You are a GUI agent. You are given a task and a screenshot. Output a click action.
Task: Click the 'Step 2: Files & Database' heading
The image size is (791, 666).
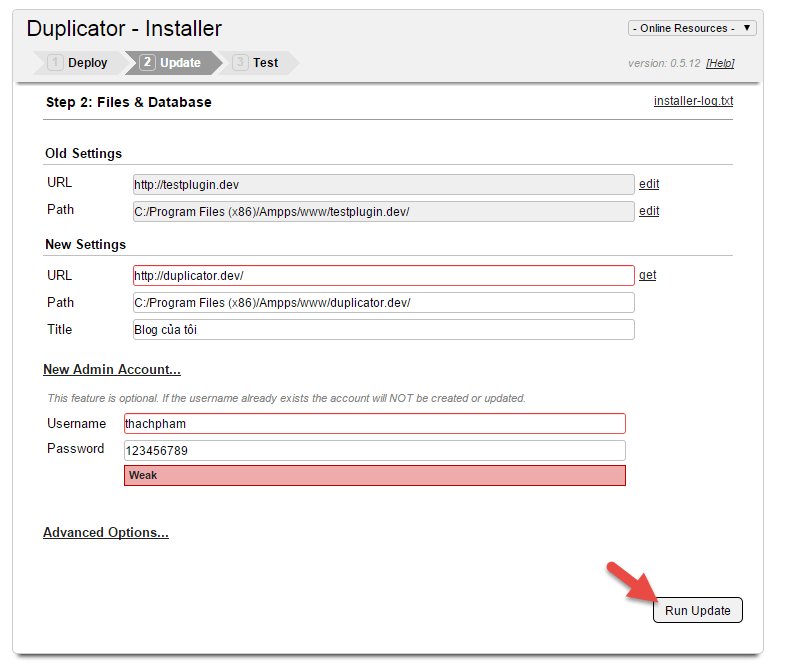point(129,102)
